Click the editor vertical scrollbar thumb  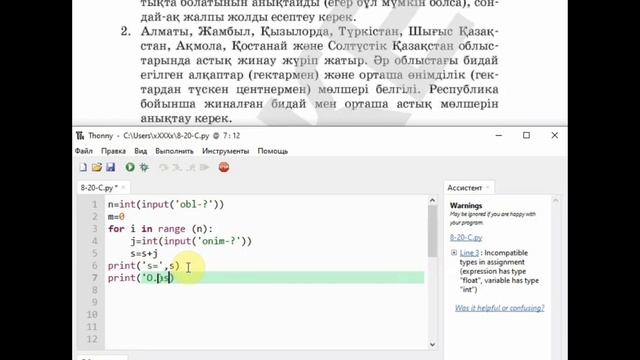(x=432, y=231)
